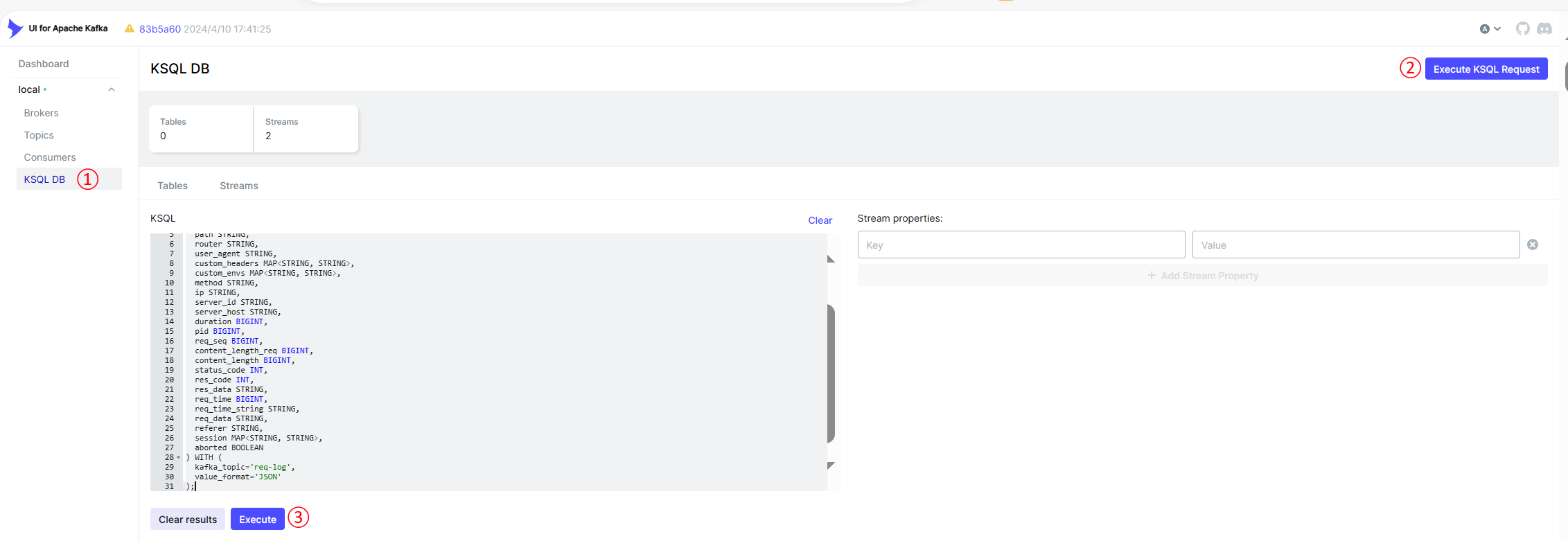This screenshot has width=1568, height=541.
Task: Switch to the Streams tab
Action: 238,186
